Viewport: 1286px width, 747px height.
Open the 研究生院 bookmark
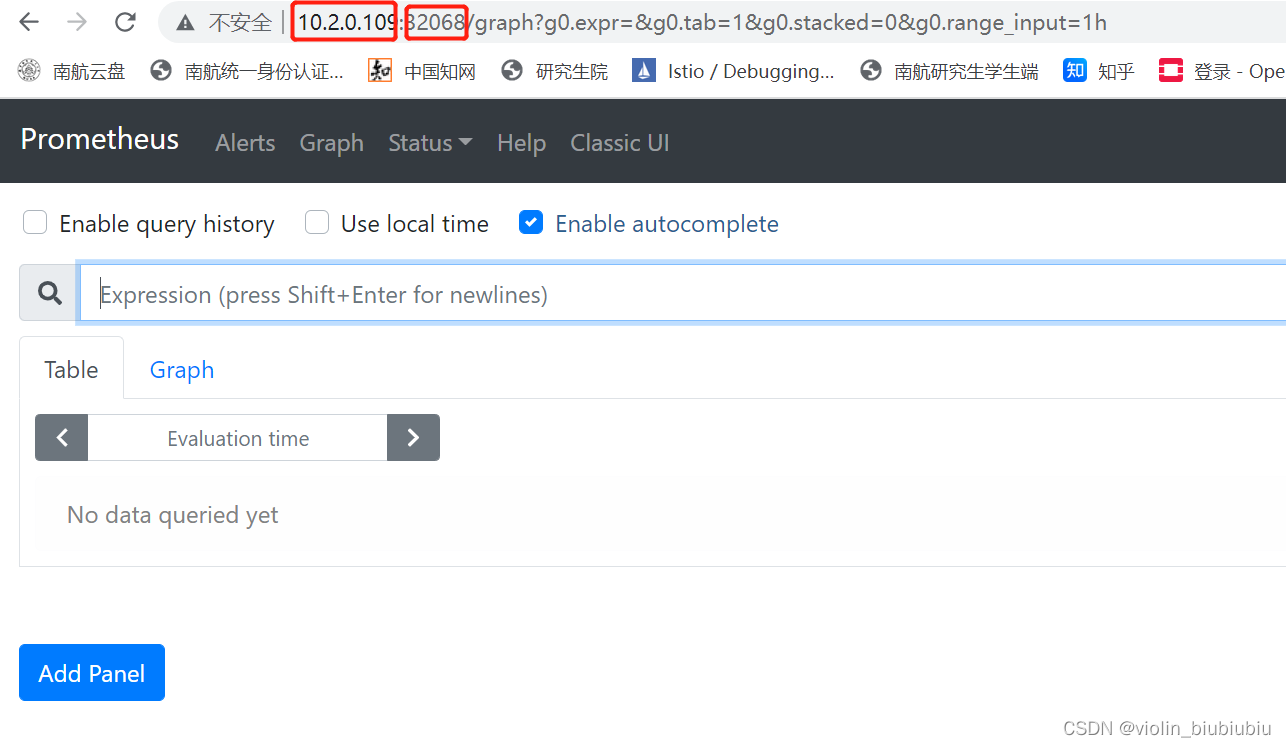[x=554, y=71]
